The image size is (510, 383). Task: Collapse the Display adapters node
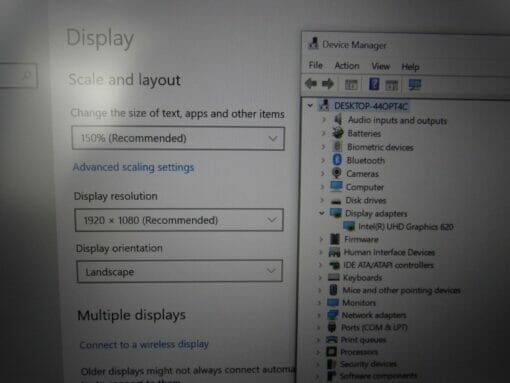tap(322, 213)
